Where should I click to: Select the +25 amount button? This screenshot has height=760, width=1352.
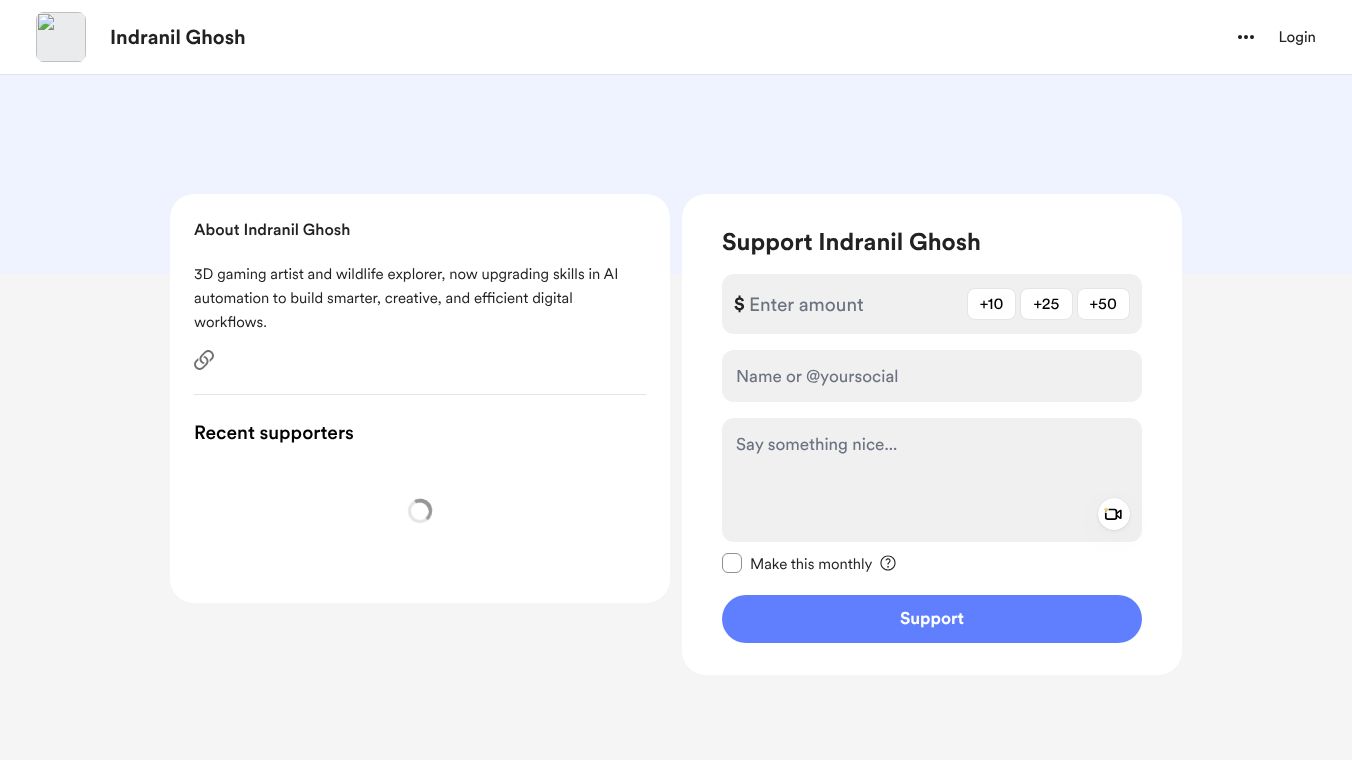click(1046, 304)
